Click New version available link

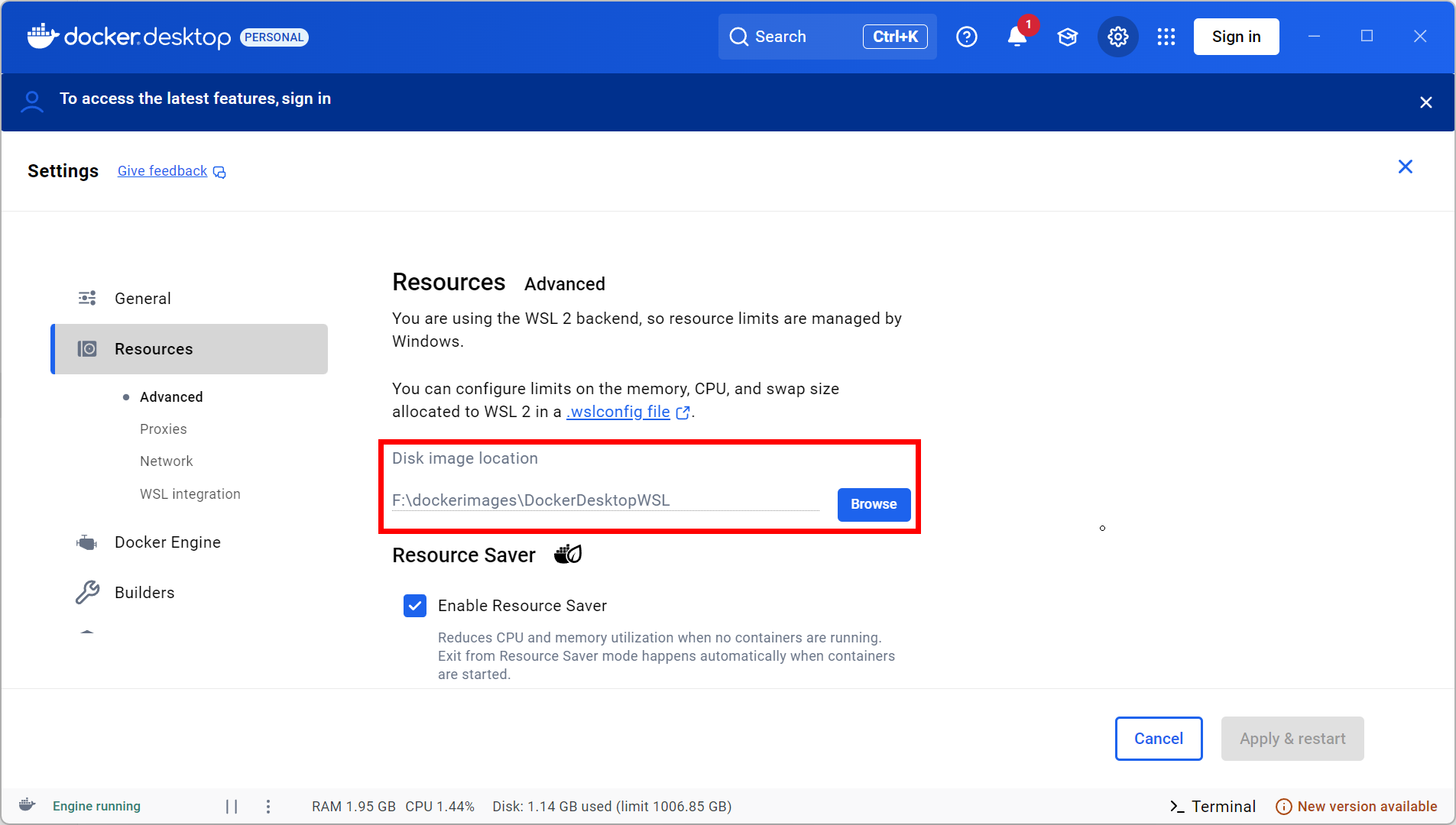(x=1367, y=807)
